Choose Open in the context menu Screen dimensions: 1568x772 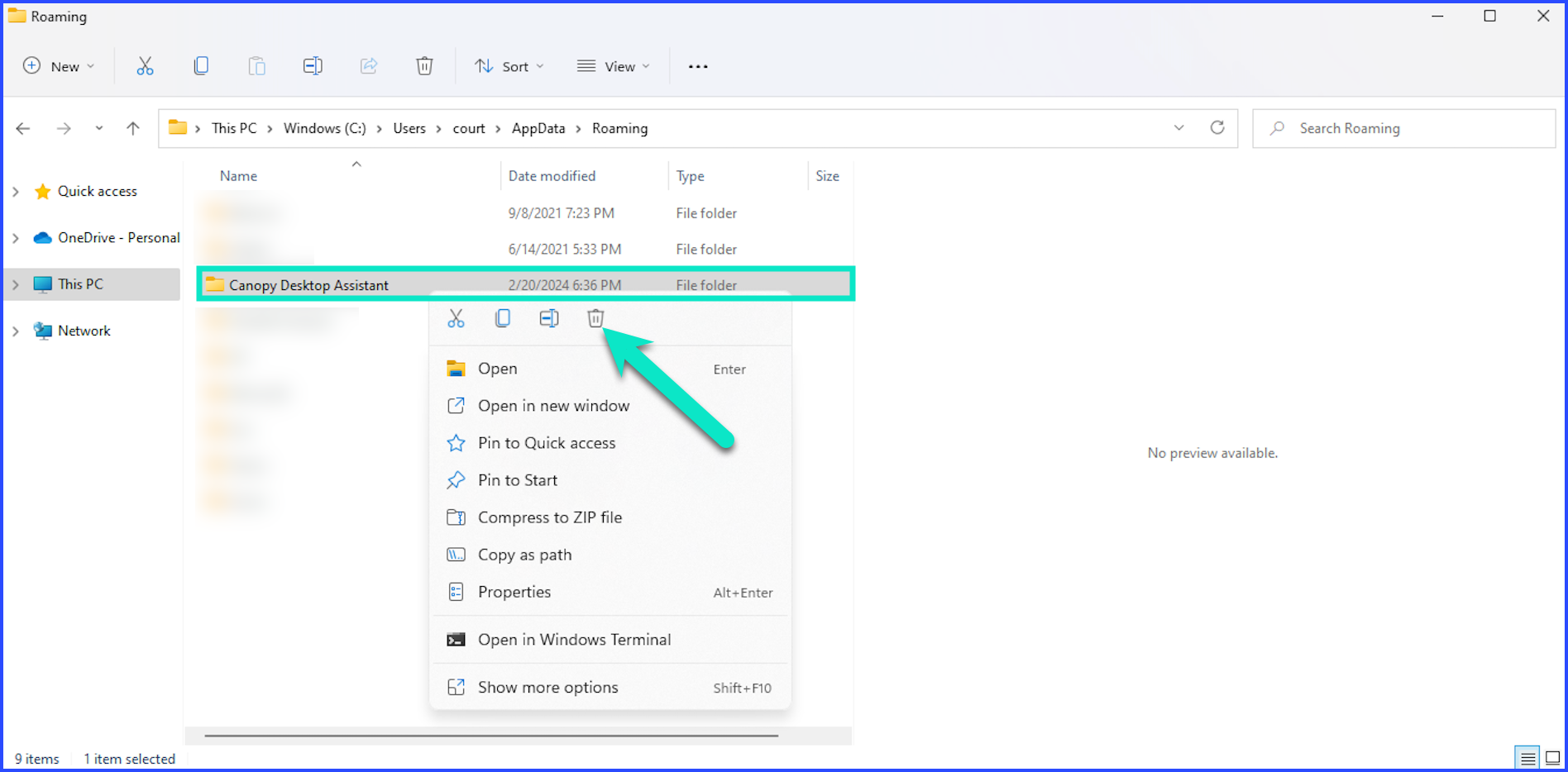[610, 369]
